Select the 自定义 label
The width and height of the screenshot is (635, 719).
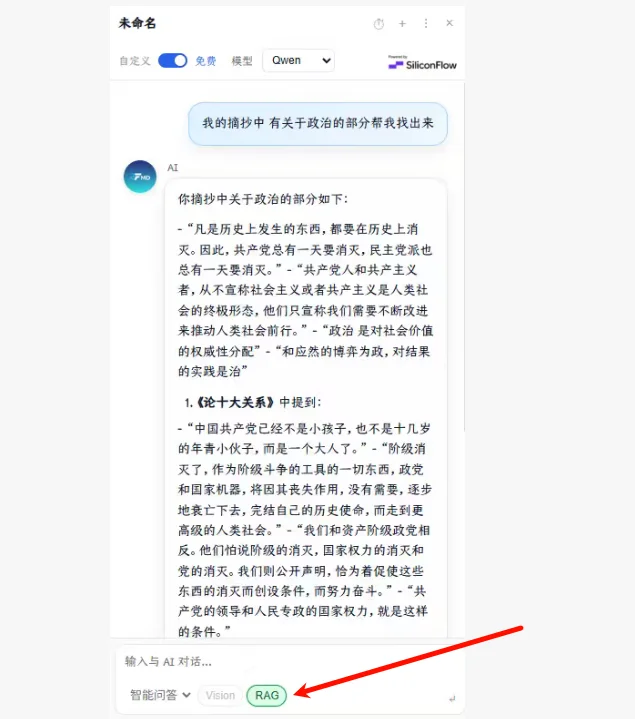pyautogui.click(x=135, y=61)
